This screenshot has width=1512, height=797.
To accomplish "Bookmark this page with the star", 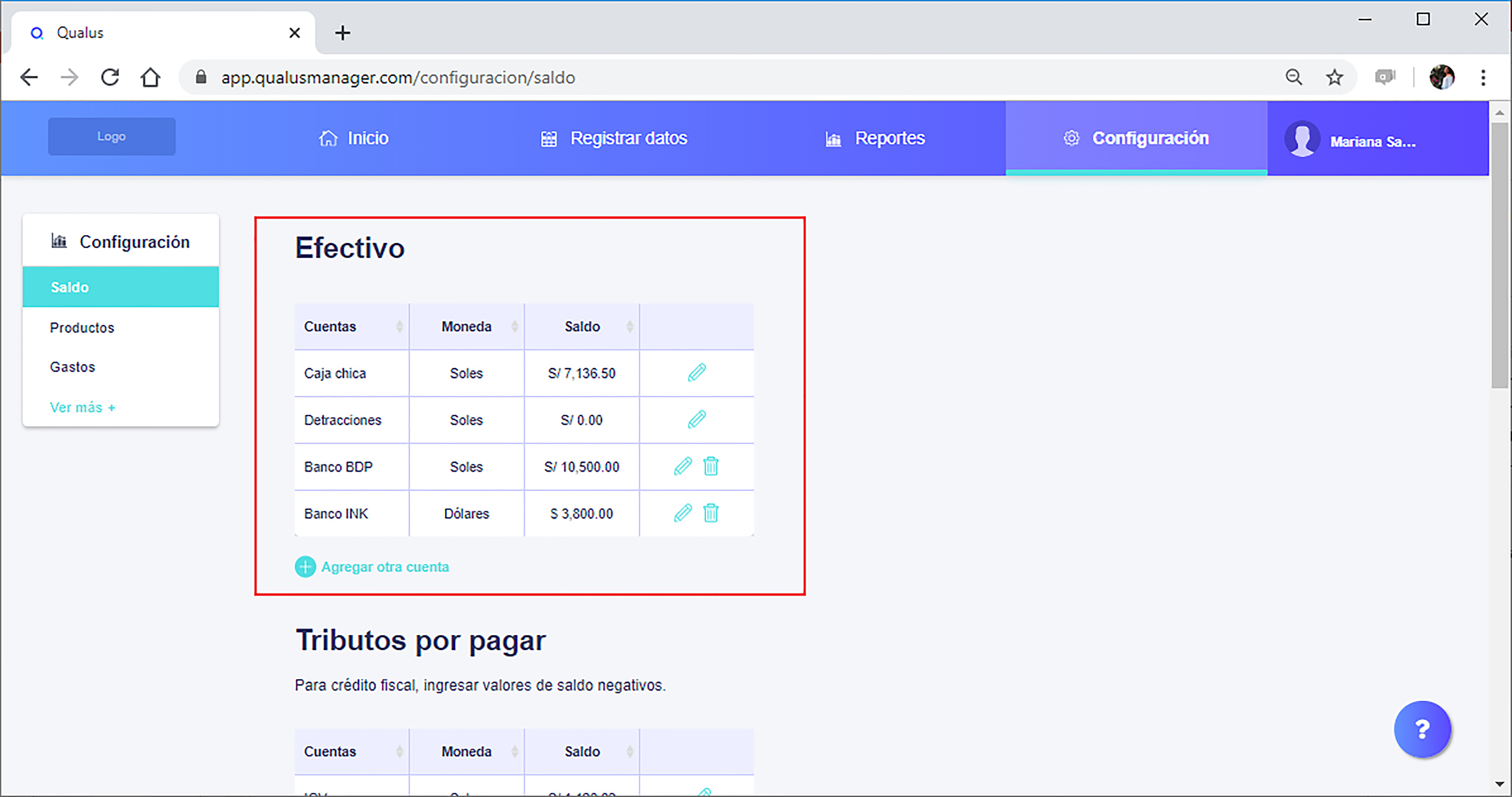I will click(1335, 78).
